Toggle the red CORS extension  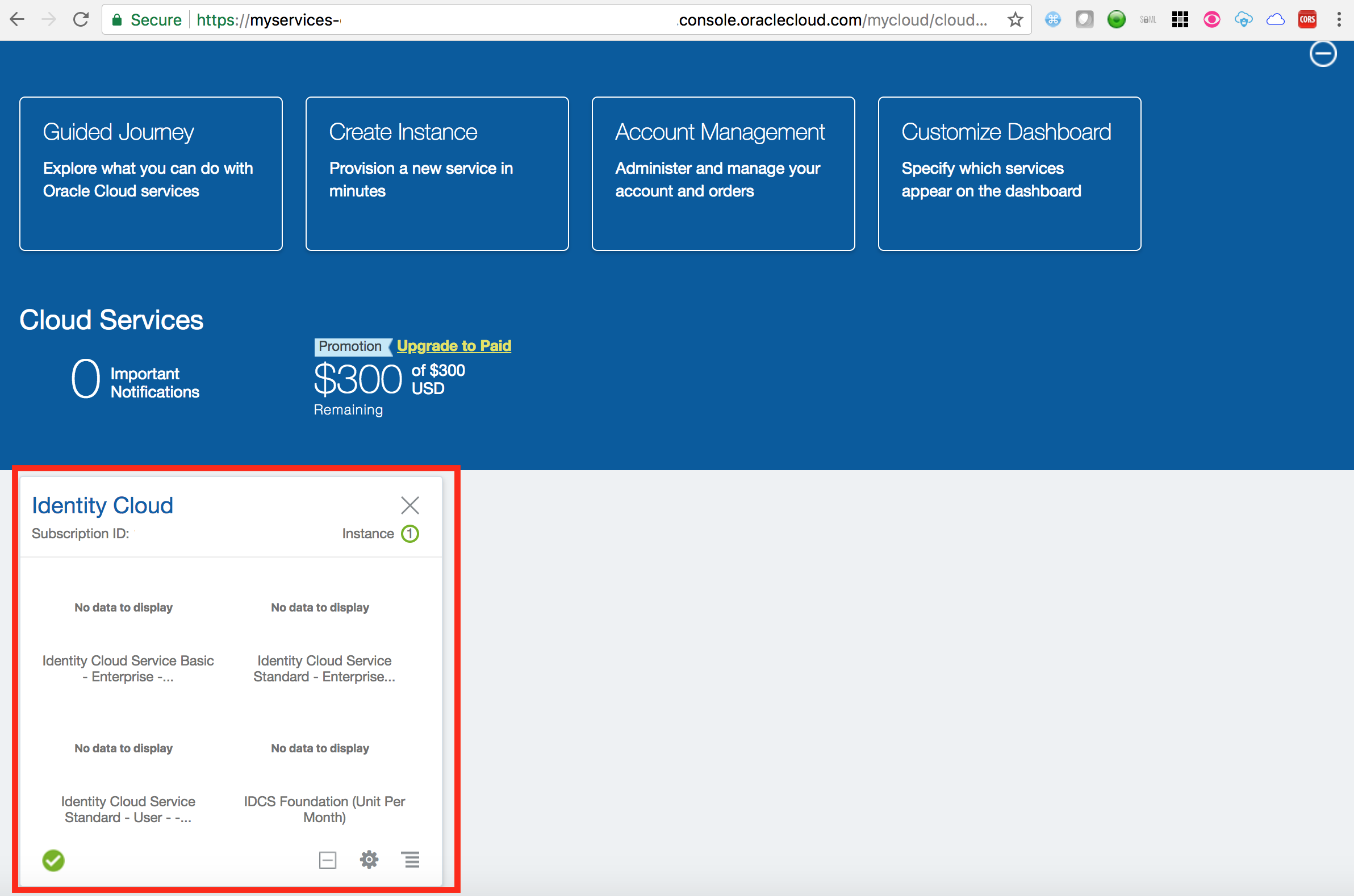pyautogui.click(x=1307, y=20)
